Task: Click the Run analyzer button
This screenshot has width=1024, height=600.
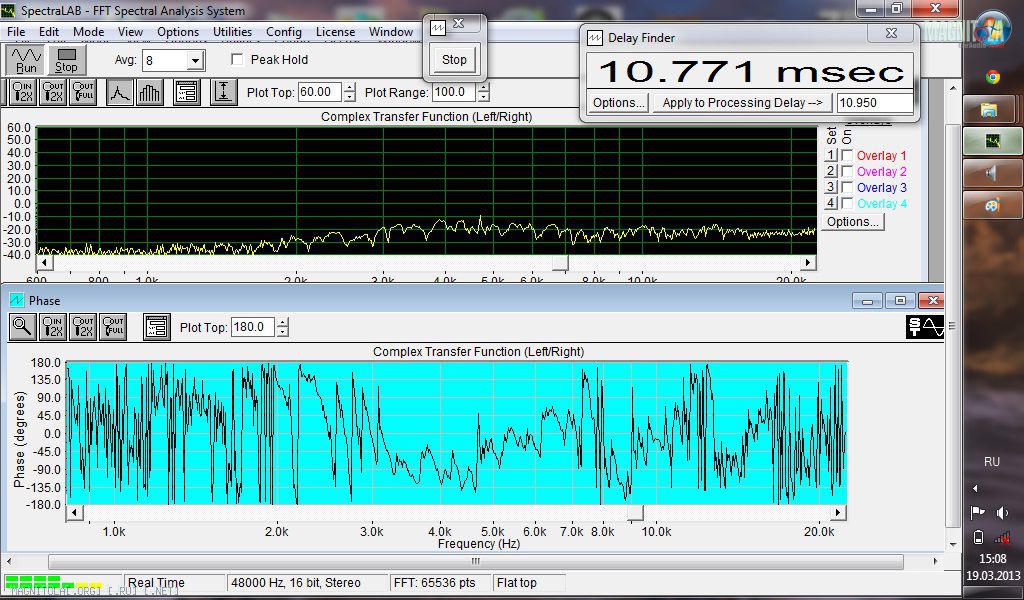Action: pyautogui.click(x=26, y=59)
